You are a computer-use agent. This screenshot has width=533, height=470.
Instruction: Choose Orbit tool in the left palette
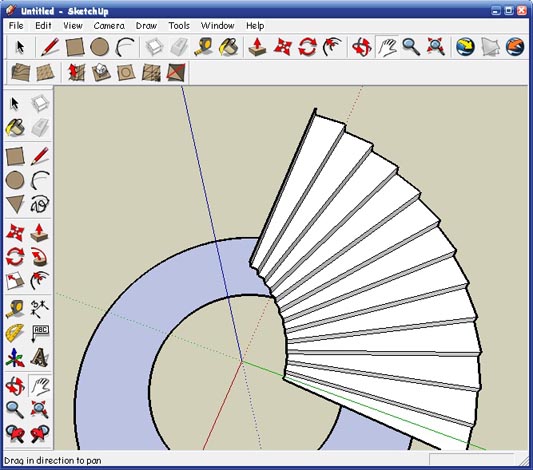[x=15, y=386]
